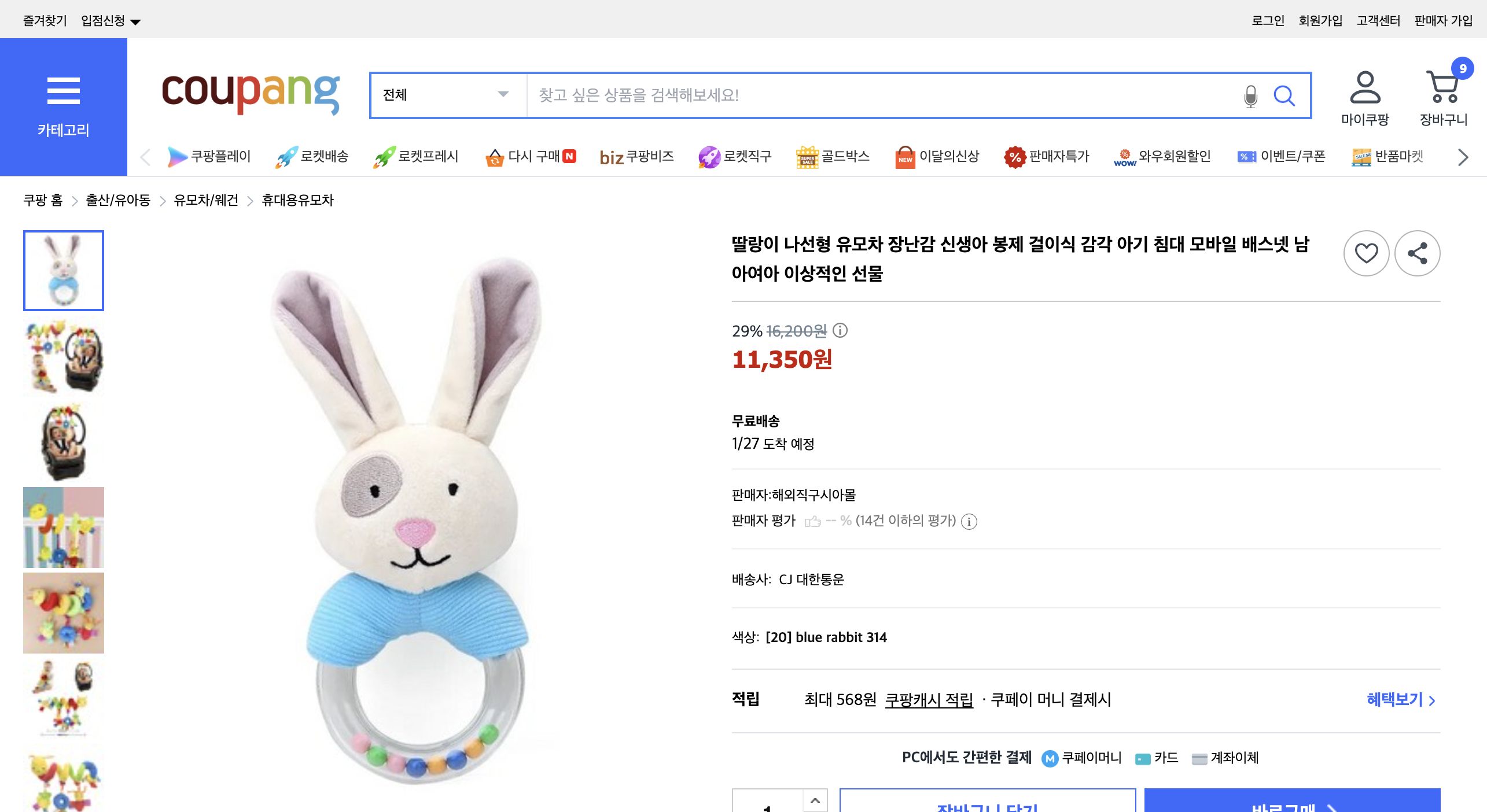Screen dimensions: 1487x812
Task: Increase quantity with the up stepper arrow
Action: click(816, 801)
